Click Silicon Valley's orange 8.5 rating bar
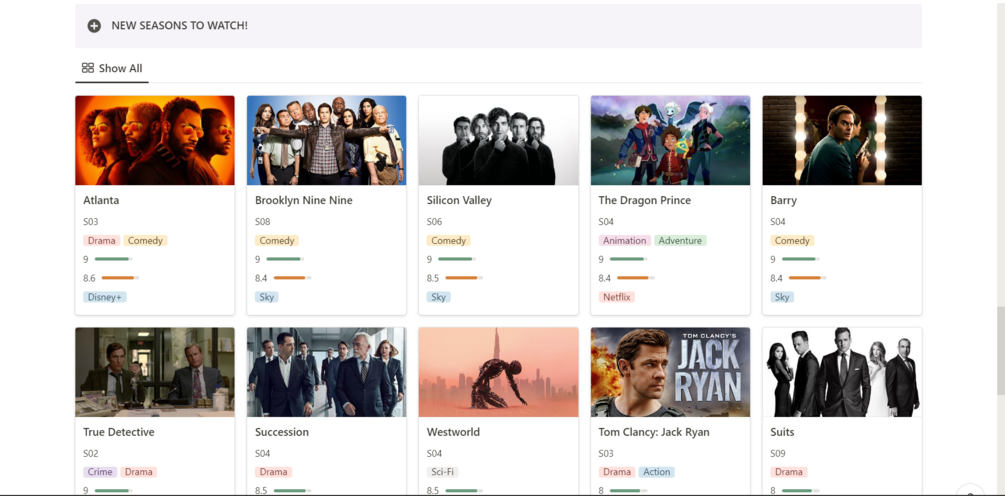The image size is (1005, 496). pos(464,278)
